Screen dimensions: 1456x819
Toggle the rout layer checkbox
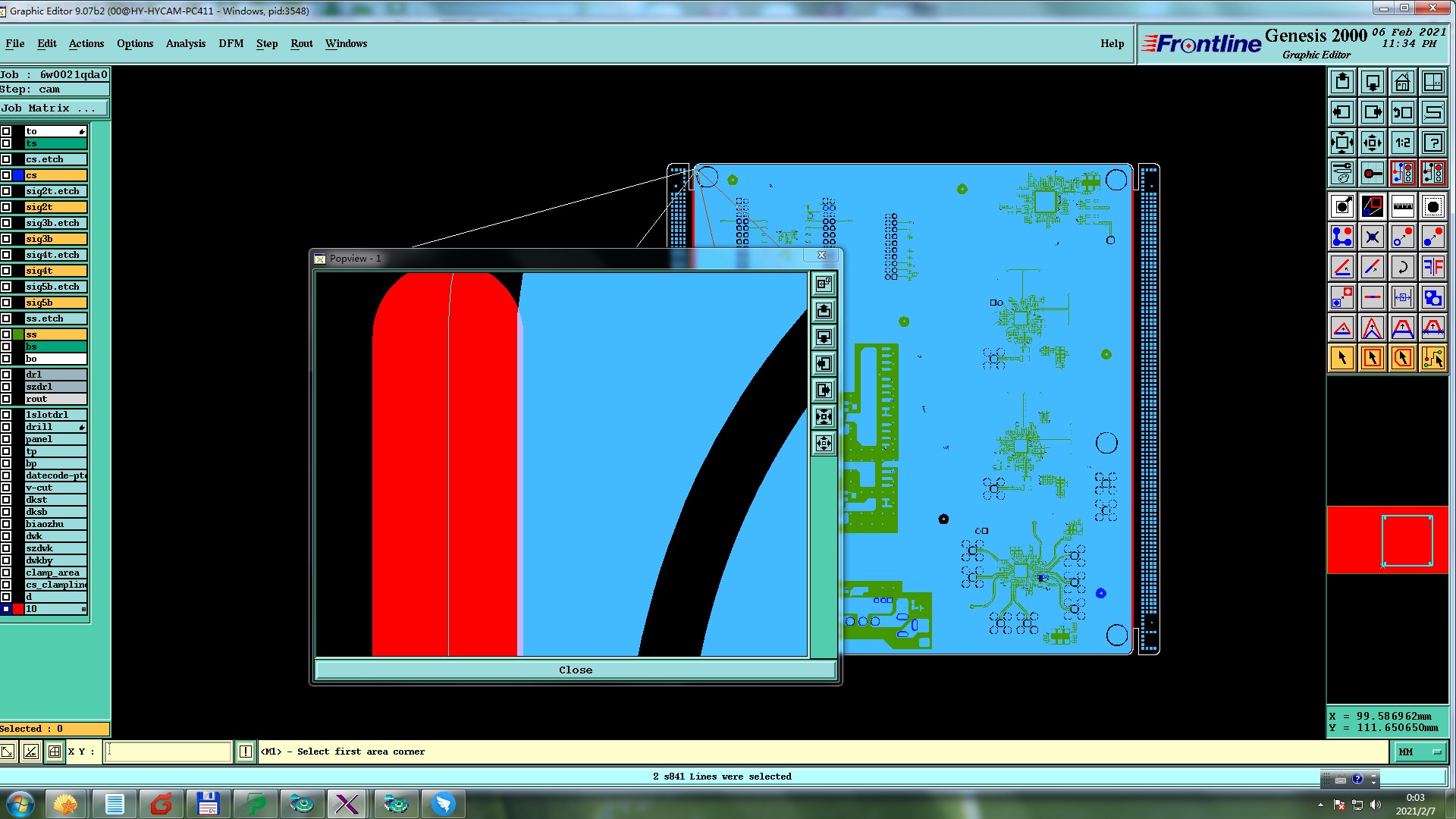[x=6, y=399]
